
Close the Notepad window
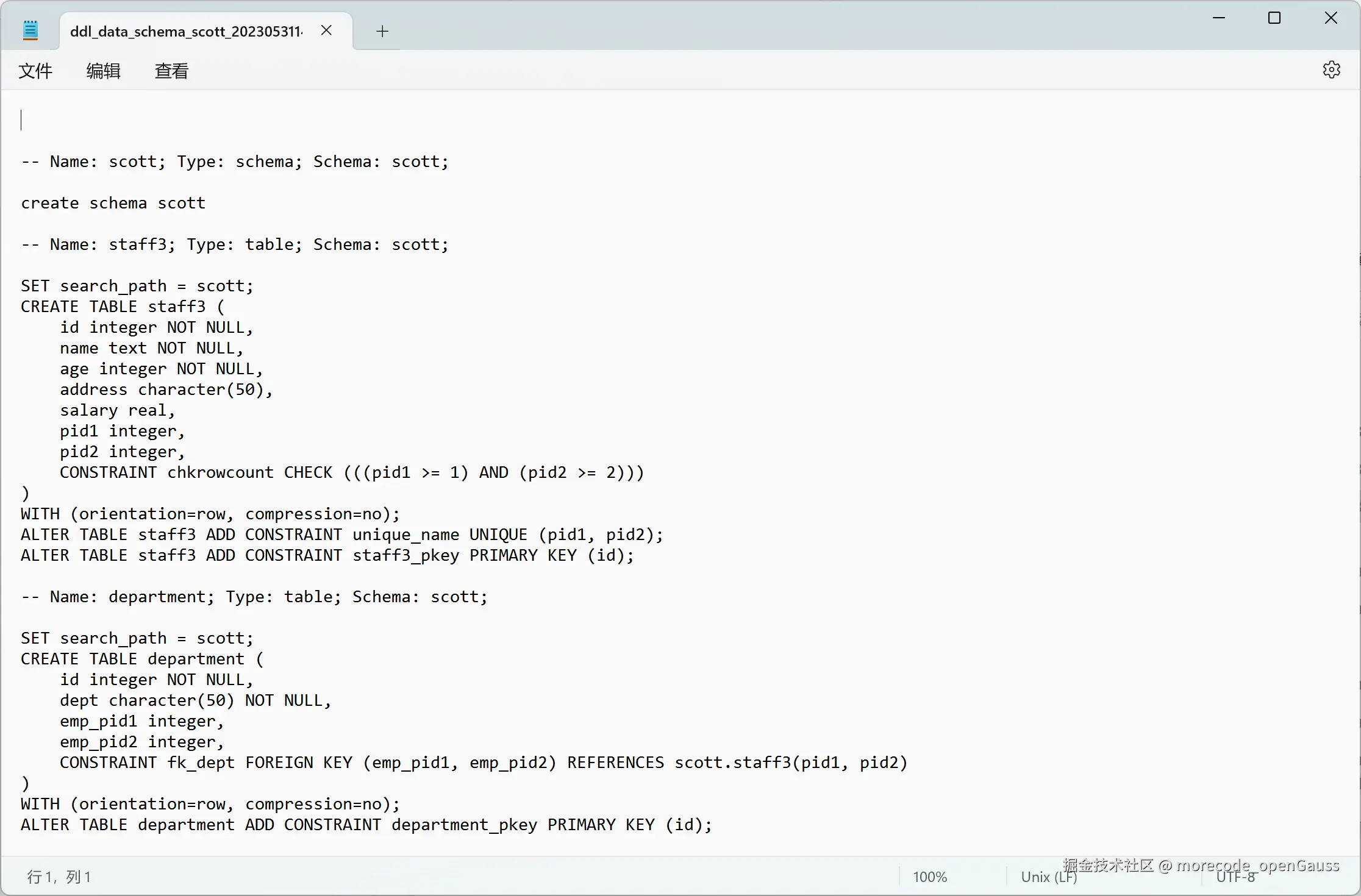(1331, 18)
